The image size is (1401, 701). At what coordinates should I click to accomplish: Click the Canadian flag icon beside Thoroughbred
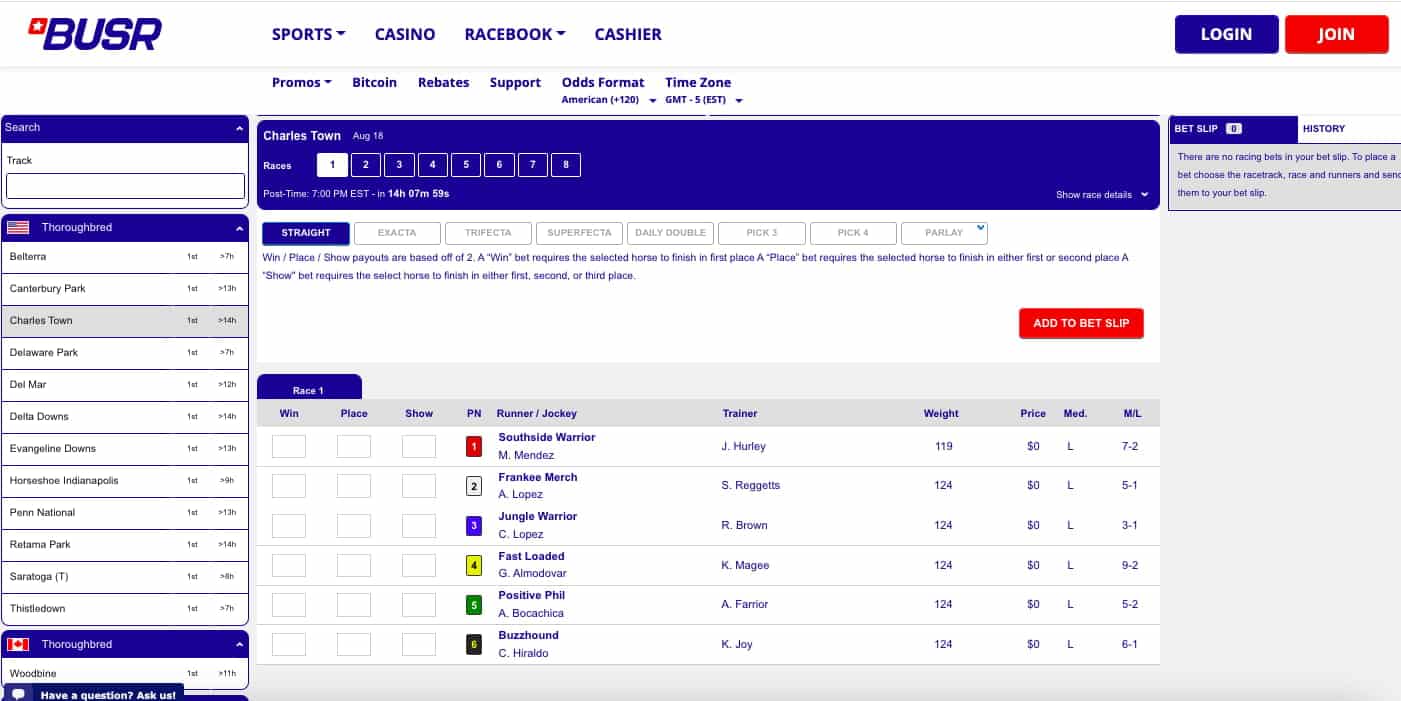click(18, 645)
